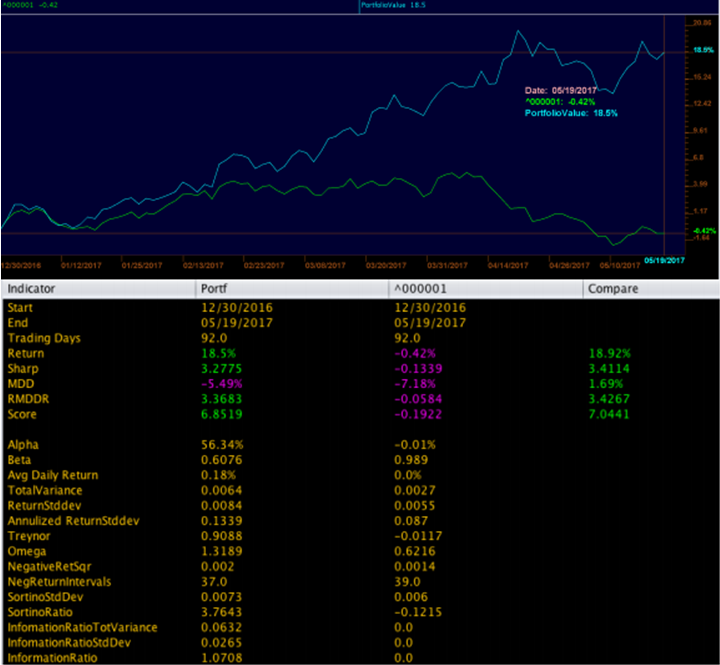The image size is (720, 665).
Task: Click the Compare Return value 18.92%
Action: (610, 354)
